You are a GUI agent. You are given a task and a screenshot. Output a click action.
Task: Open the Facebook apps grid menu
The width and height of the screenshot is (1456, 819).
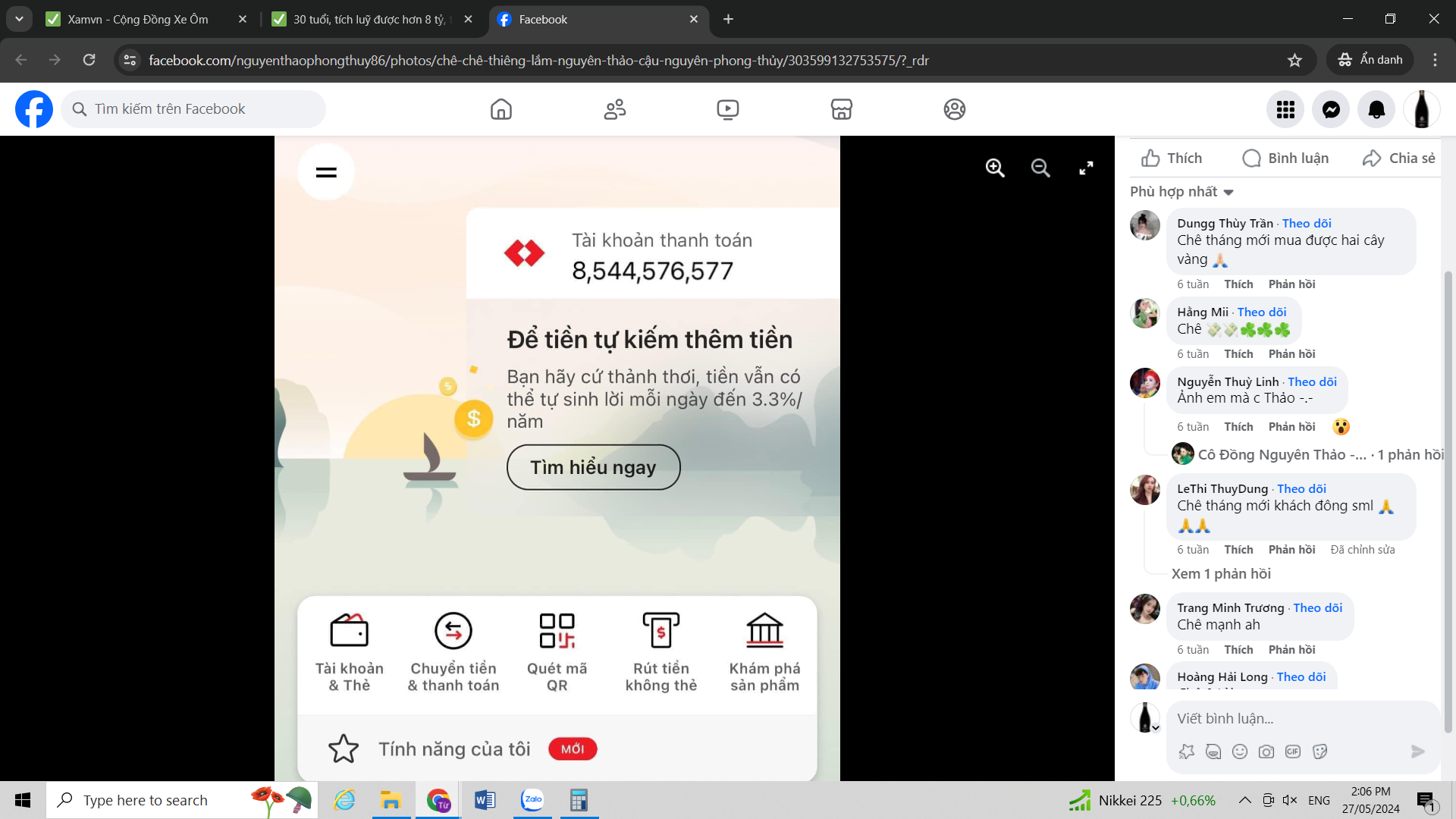tap(1285, 109)
